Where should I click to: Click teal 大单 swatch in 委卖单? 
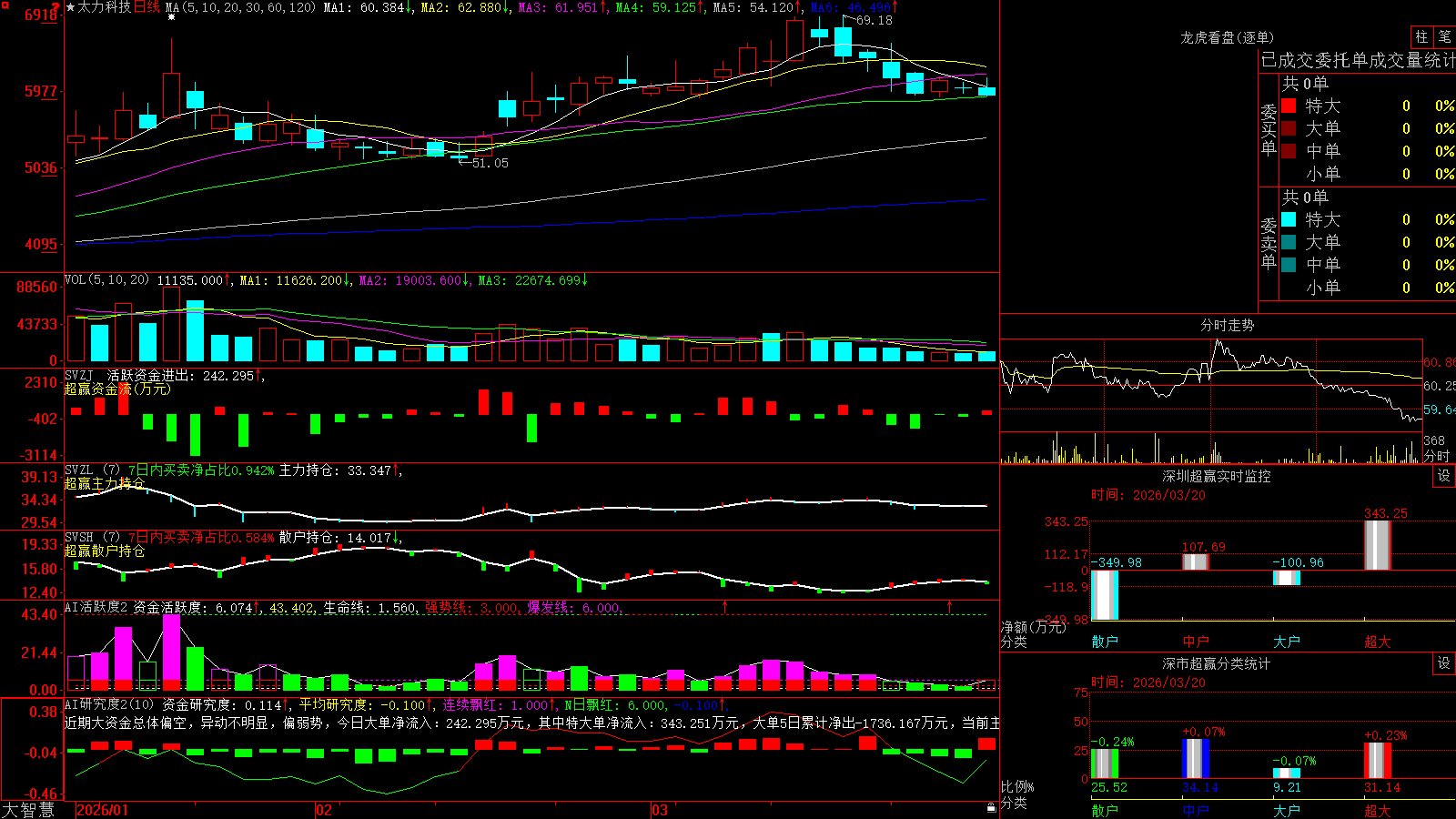coord(1289,242)
